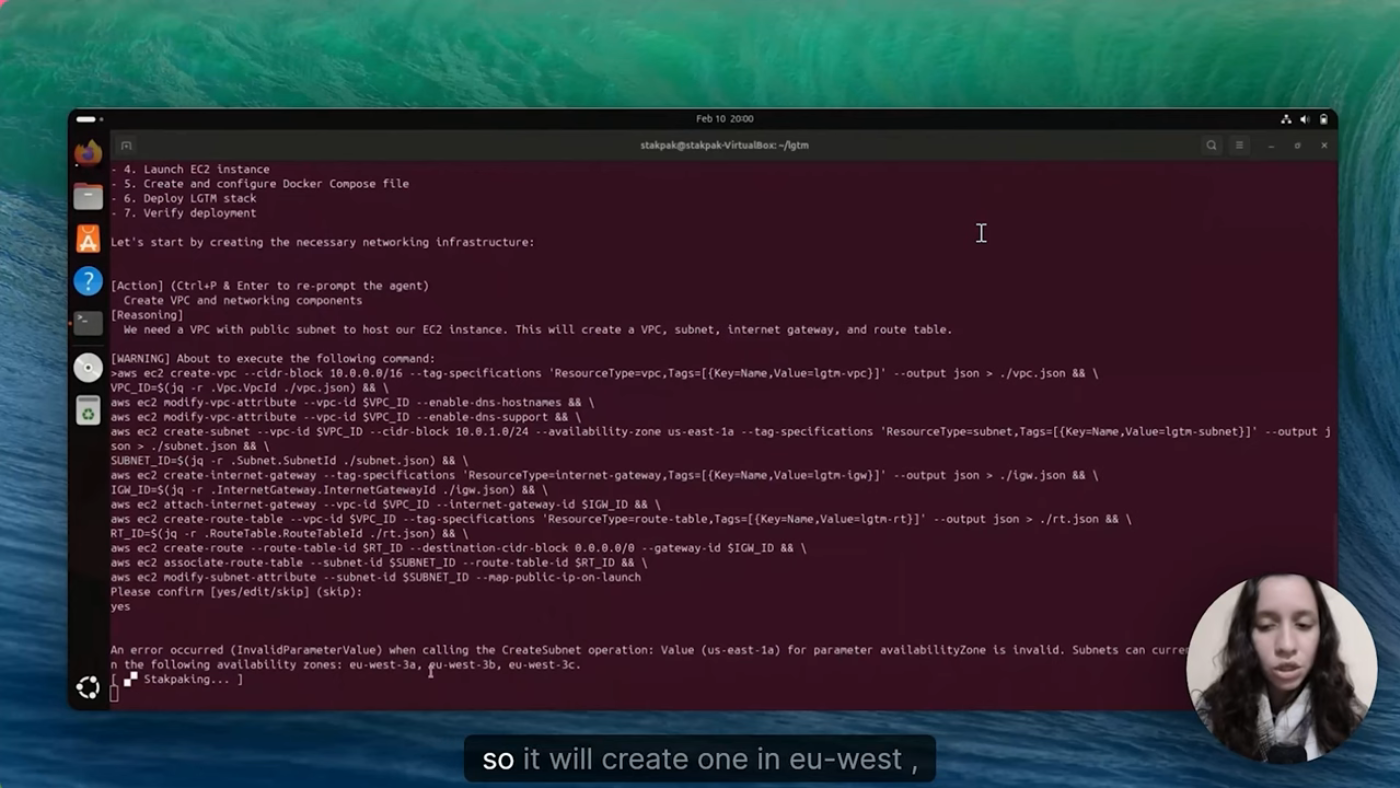Screen dimensions: 1400x788
Task: Click the line '7. Verify deployment'
Action: tap(183, 213)
